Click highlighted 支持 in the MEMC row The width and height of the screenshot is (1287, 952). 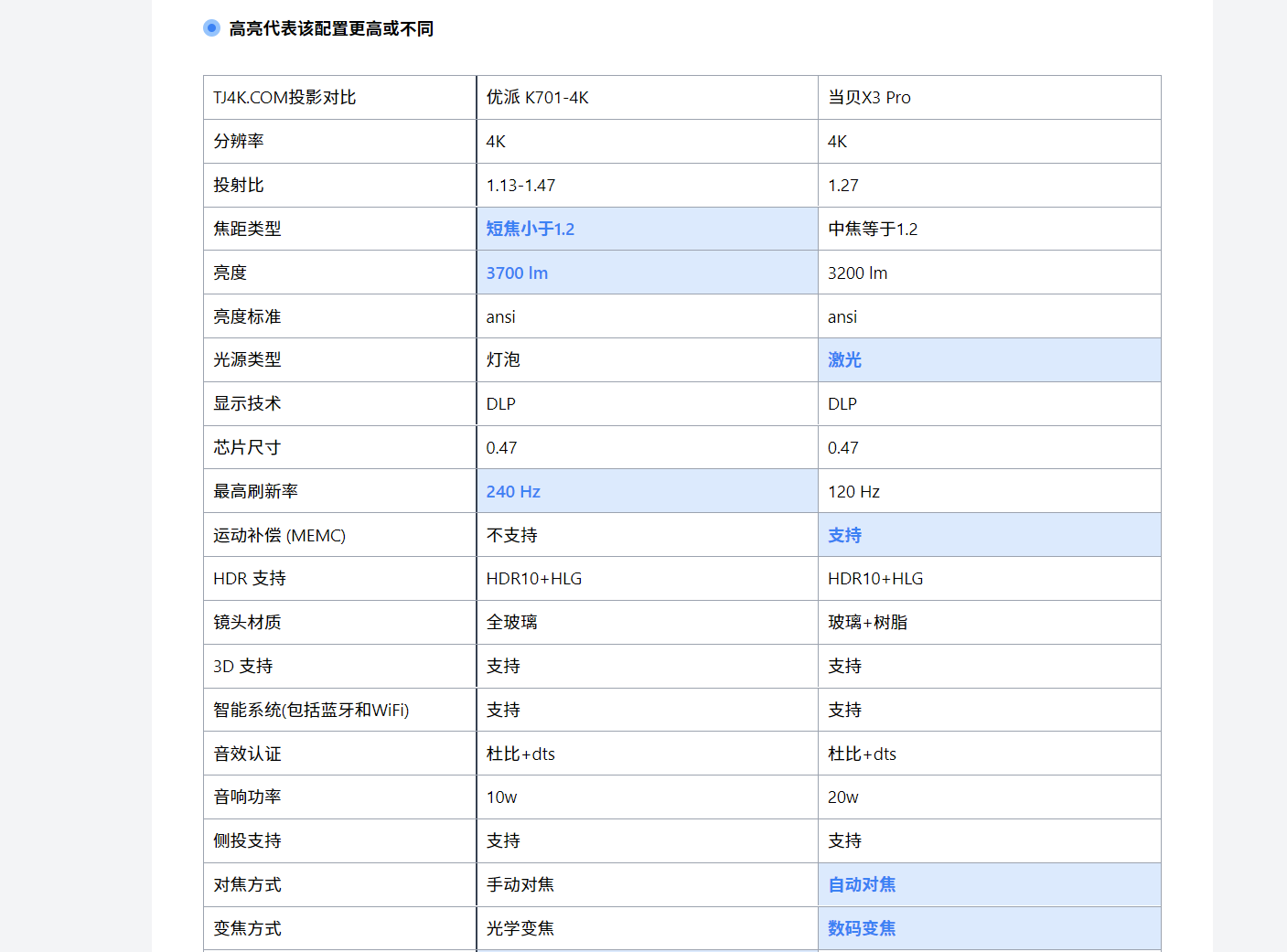(844, 536)
